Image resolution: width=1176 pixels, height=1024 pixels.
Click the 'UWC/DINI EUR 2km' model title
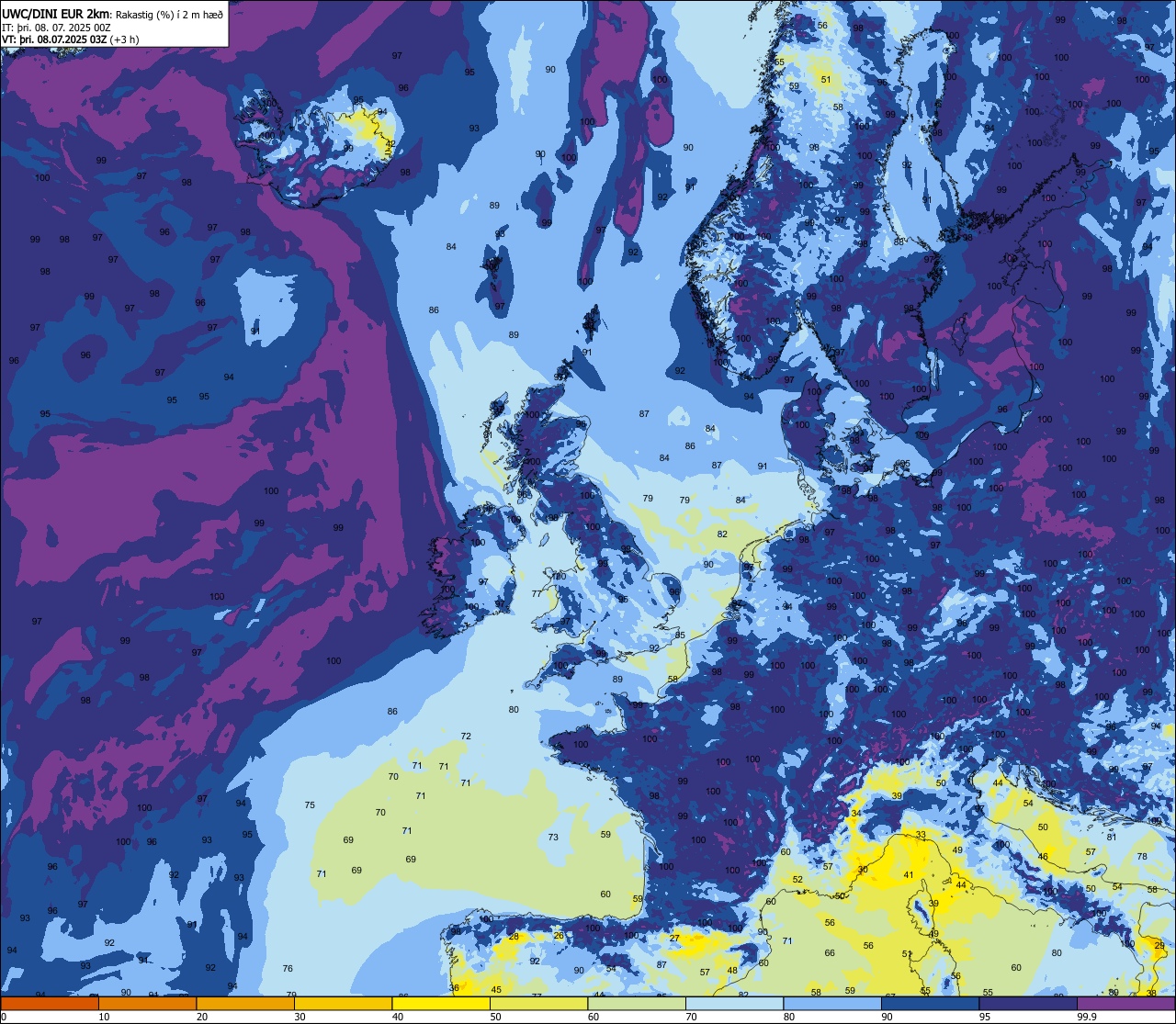tap(55, 13)
